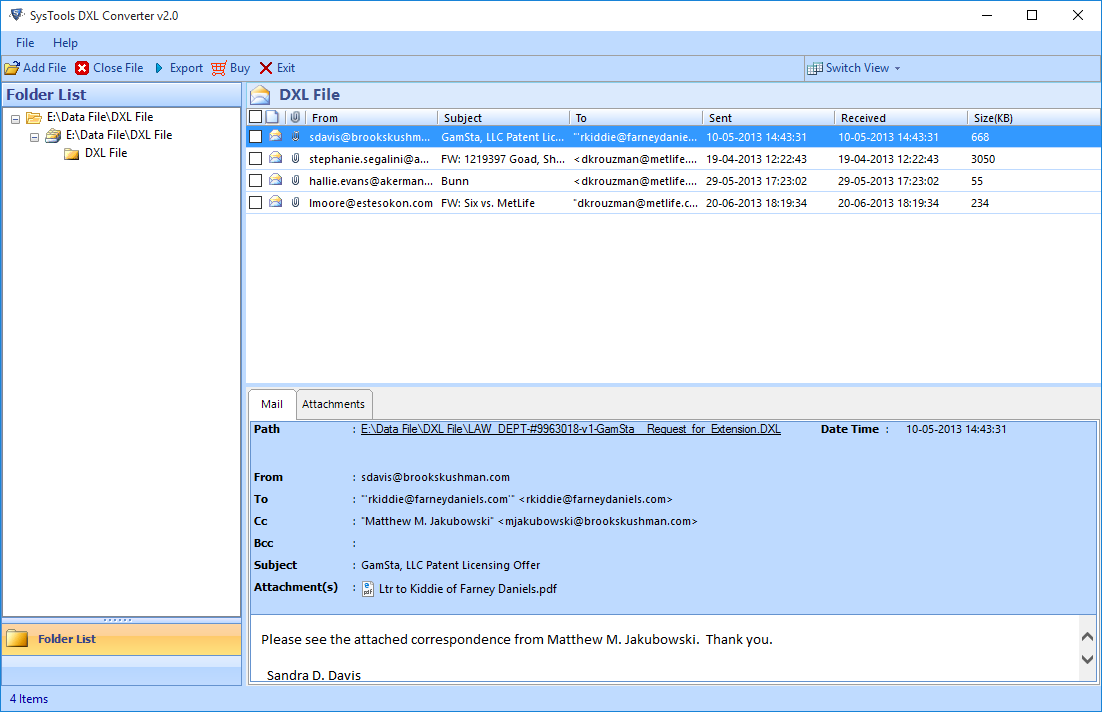Open the DXL file path link
This screenshot has width=1102, height=712.
click(x=571, y=429)
